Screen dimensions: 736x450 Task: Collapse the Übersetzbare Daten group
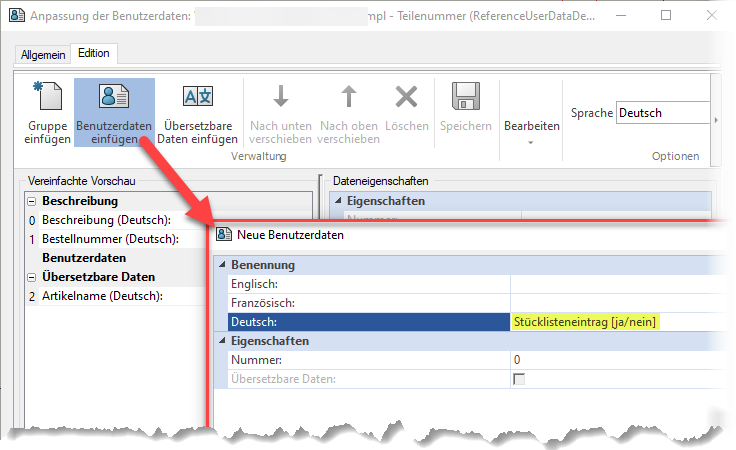[x=32, y=277]
